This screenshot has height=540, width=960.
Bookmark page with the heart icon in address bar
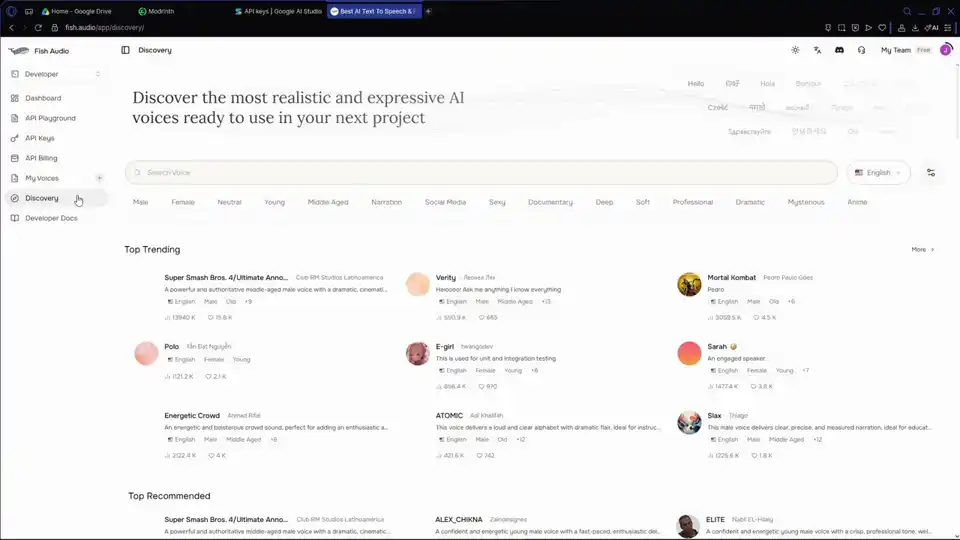tap(882, 28)
